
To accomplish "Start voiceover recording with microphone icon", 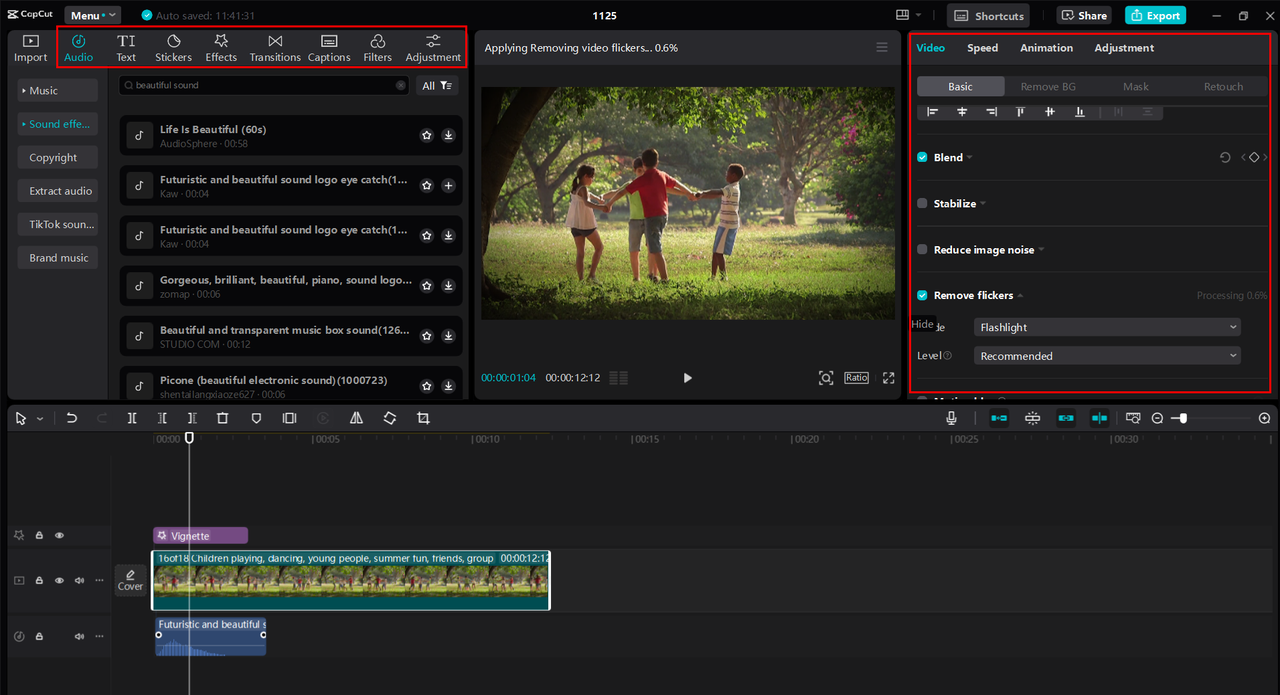I will 952,418.
